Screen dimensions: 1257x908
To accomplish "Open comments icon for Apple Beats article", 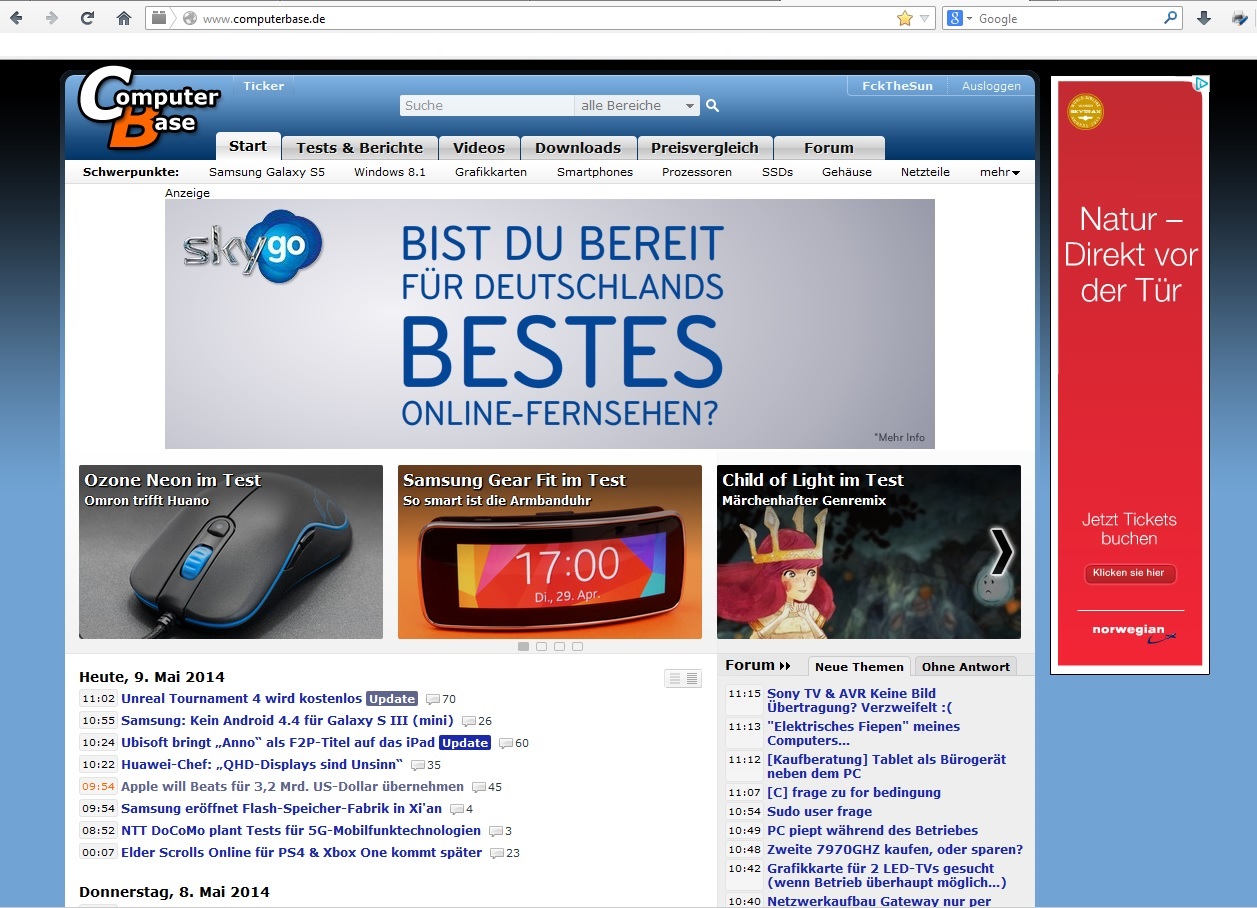I will (480, 787).
